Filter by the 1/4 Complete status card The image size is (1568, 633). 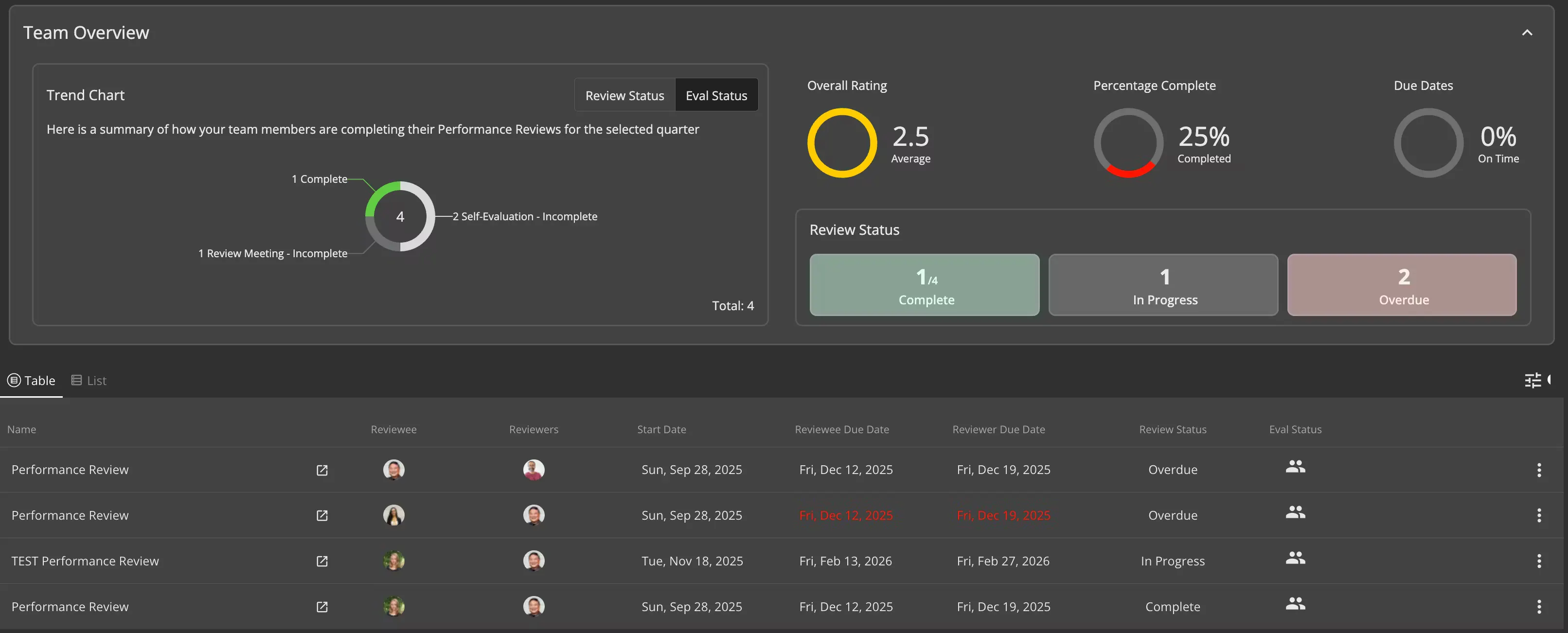click(x=925, y=285)
